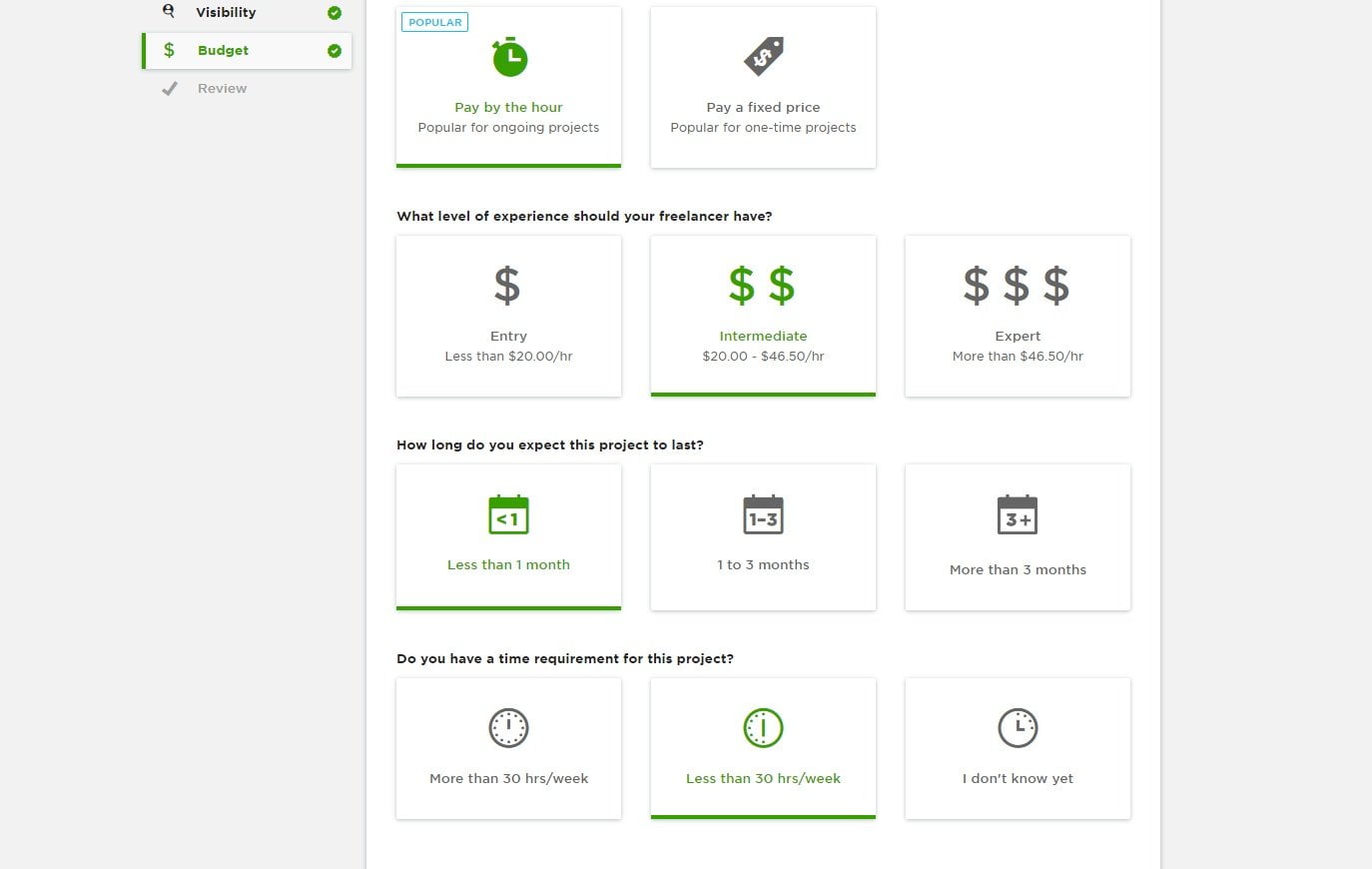1372x869 pixels.
Task: Select the 'Pay by the hour' label
Action: [x=508, y=108]
